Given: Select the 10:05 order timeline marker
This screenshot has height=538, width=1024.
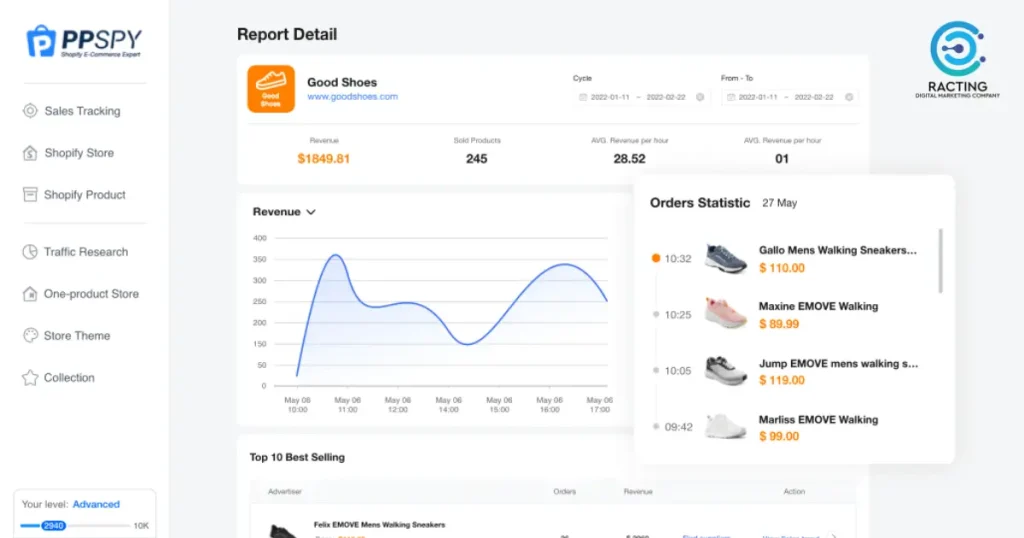Looking at the screenshot, I should (656, 371).
